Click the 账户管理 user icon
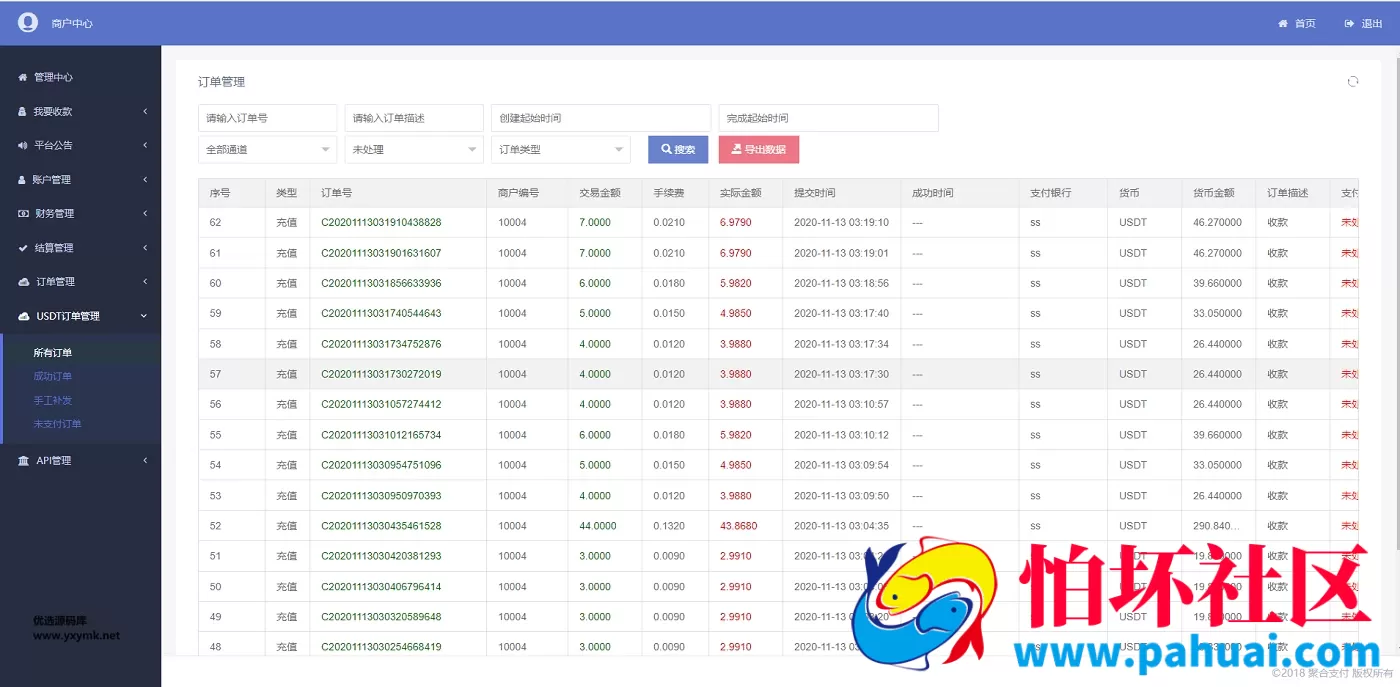This screenshot has width=1400, height=687. pyautogui.click(x=22, y=179)
